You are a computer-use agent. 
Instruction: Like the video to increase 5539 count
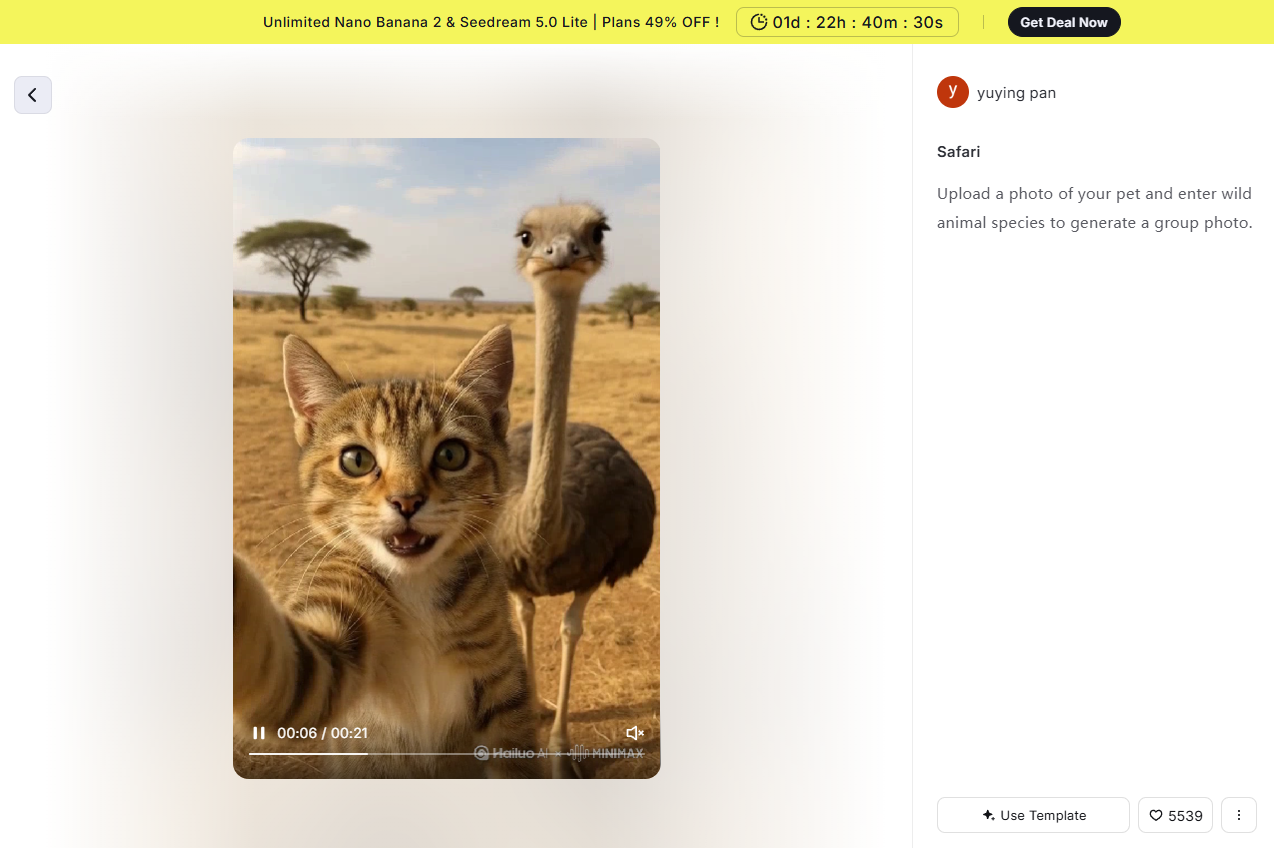coord(1175,815)
